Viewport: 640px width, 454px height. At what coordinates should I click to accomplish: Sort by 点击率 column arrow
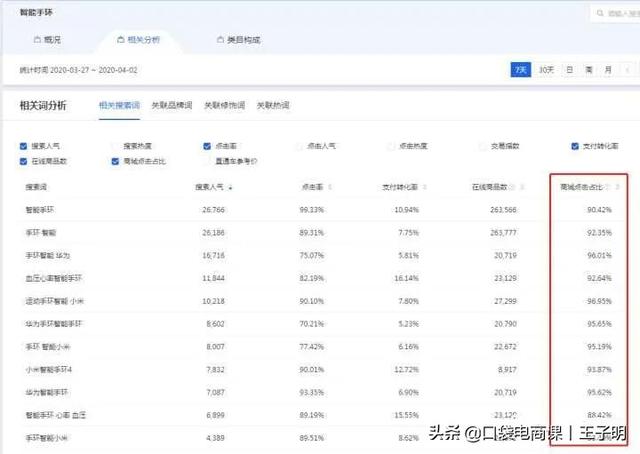point(330,187)
